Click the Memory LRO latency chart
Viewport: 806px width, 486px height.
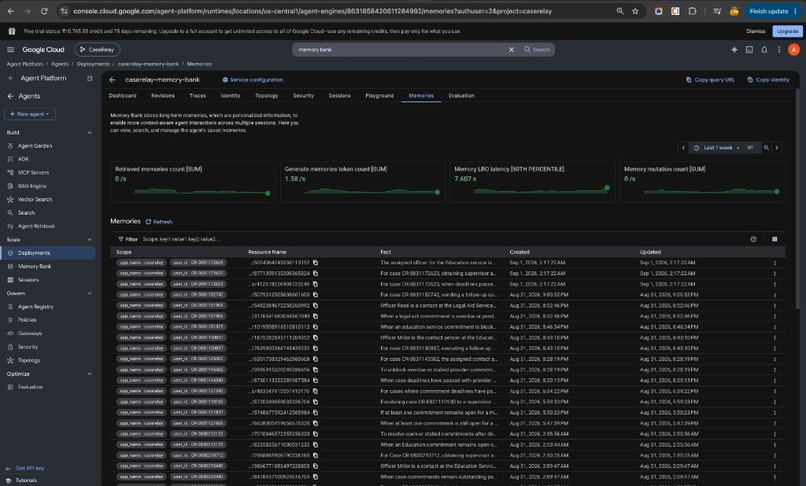(532, 182)
